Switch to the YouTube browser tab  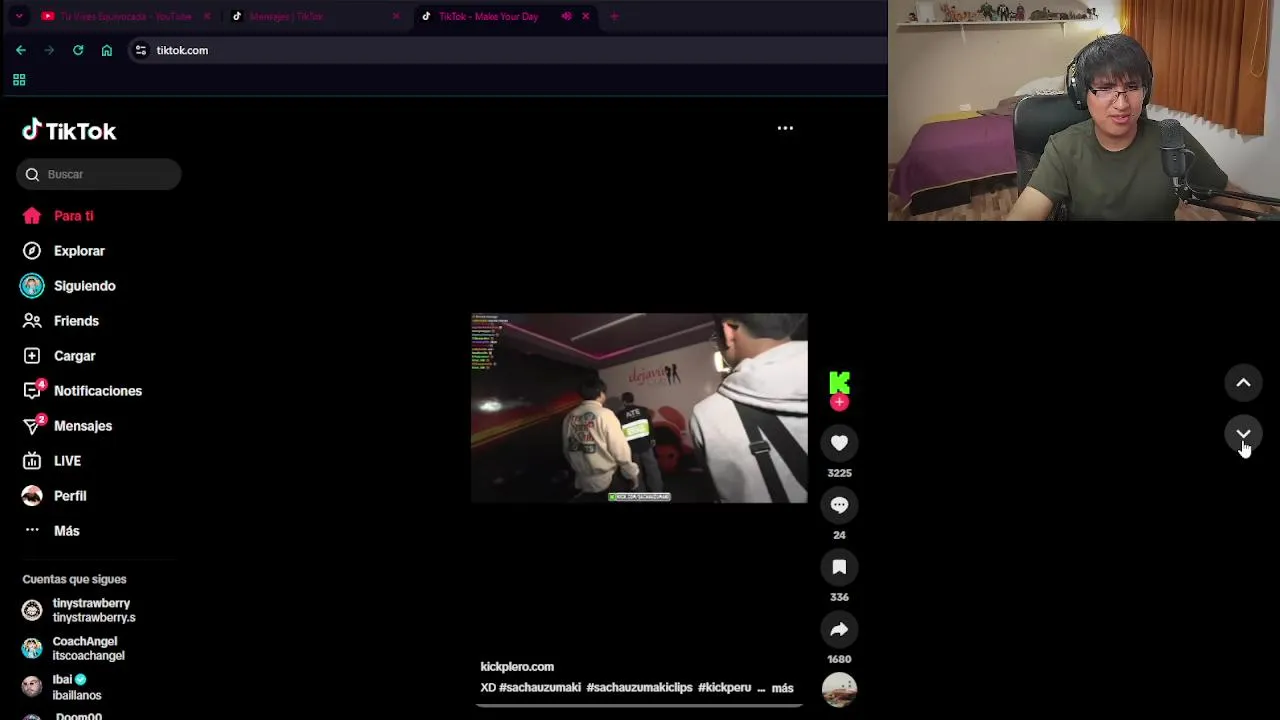click(125, 16)
